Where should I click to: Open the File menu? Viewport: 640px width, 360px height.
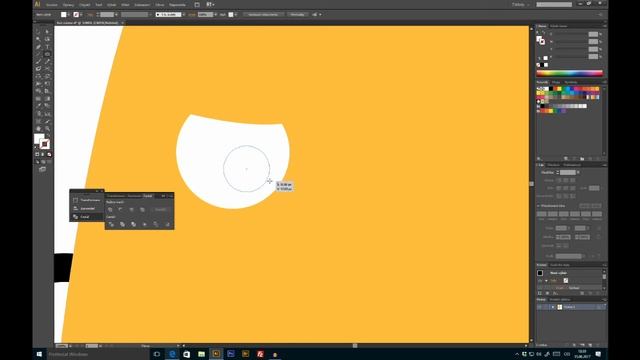52,5
